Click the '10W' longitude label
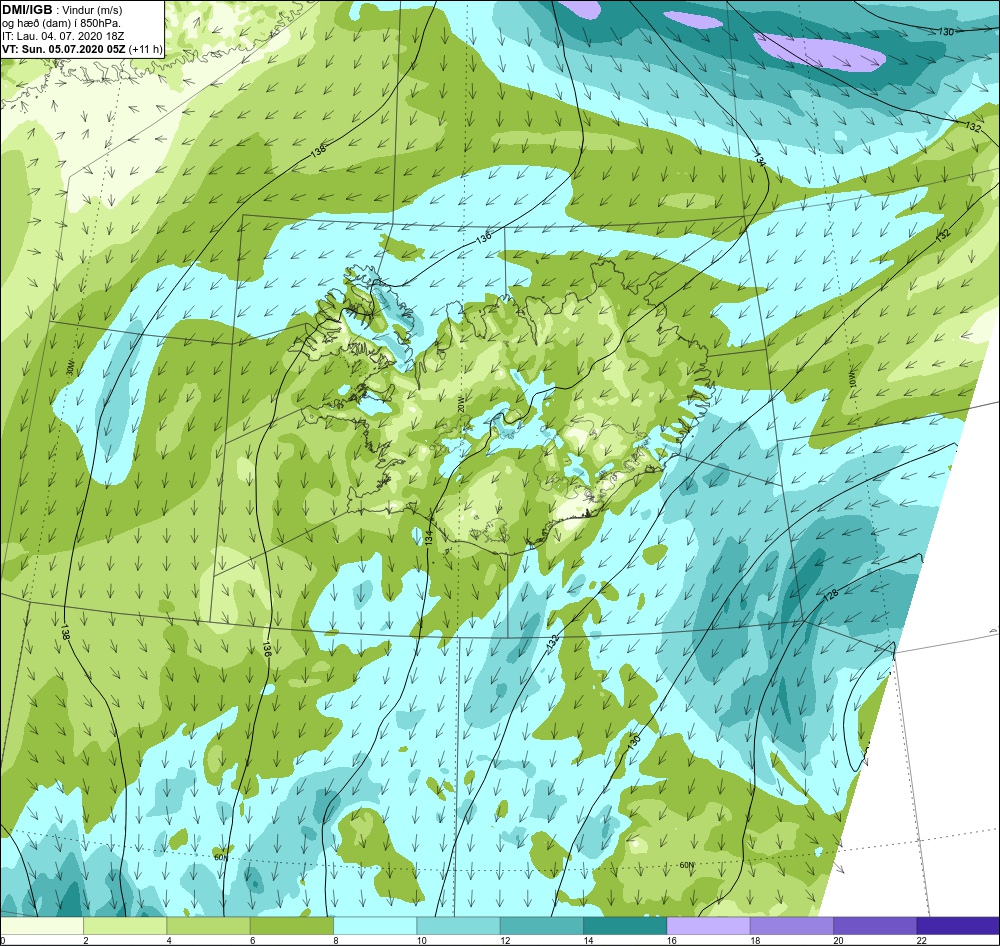Viewport: 1000px width, 946px height. click(853, 380)
